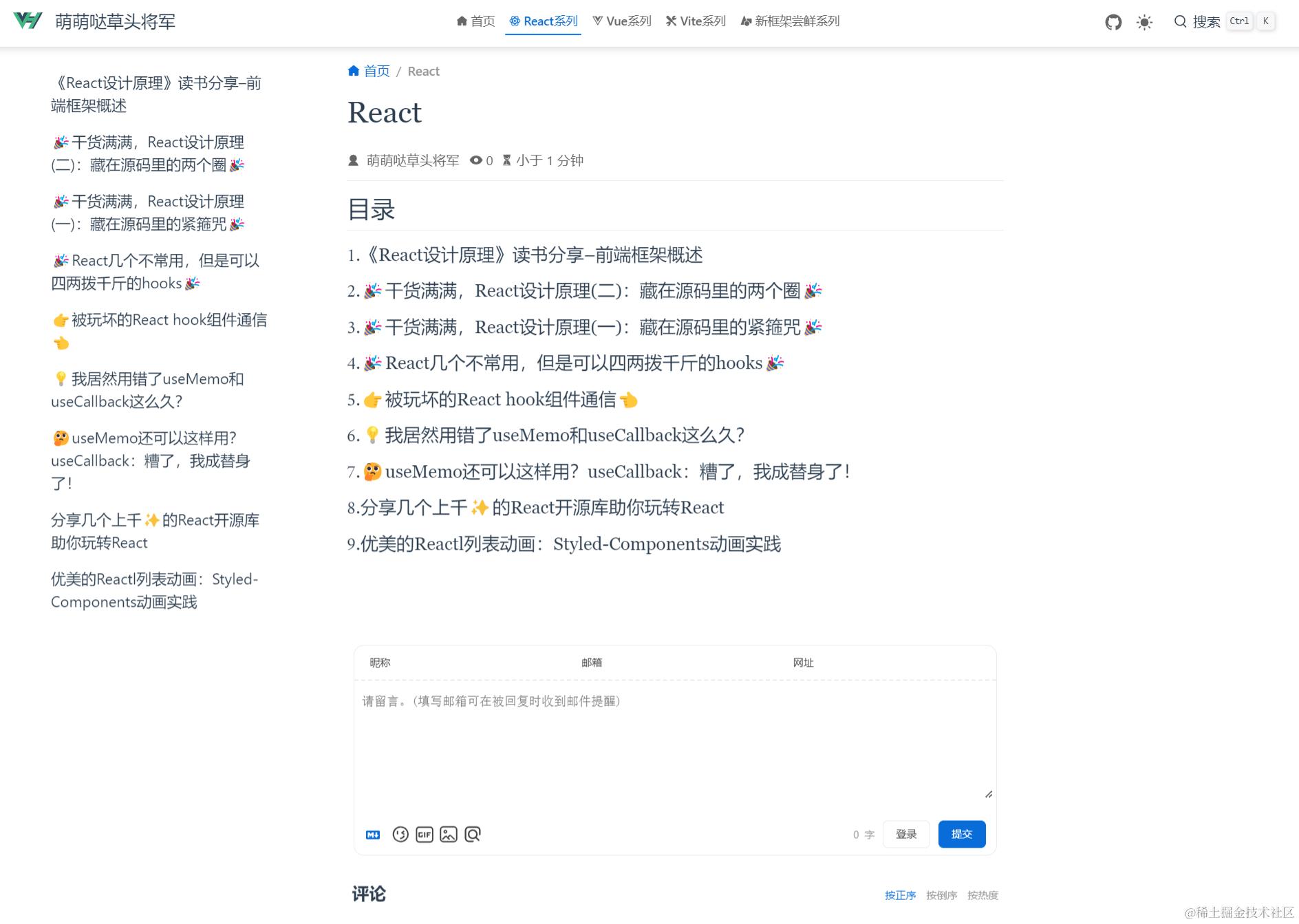Open the emoji picker in comment toolbar
Screen dimensions: 1299x924
(x=400, y=835)
